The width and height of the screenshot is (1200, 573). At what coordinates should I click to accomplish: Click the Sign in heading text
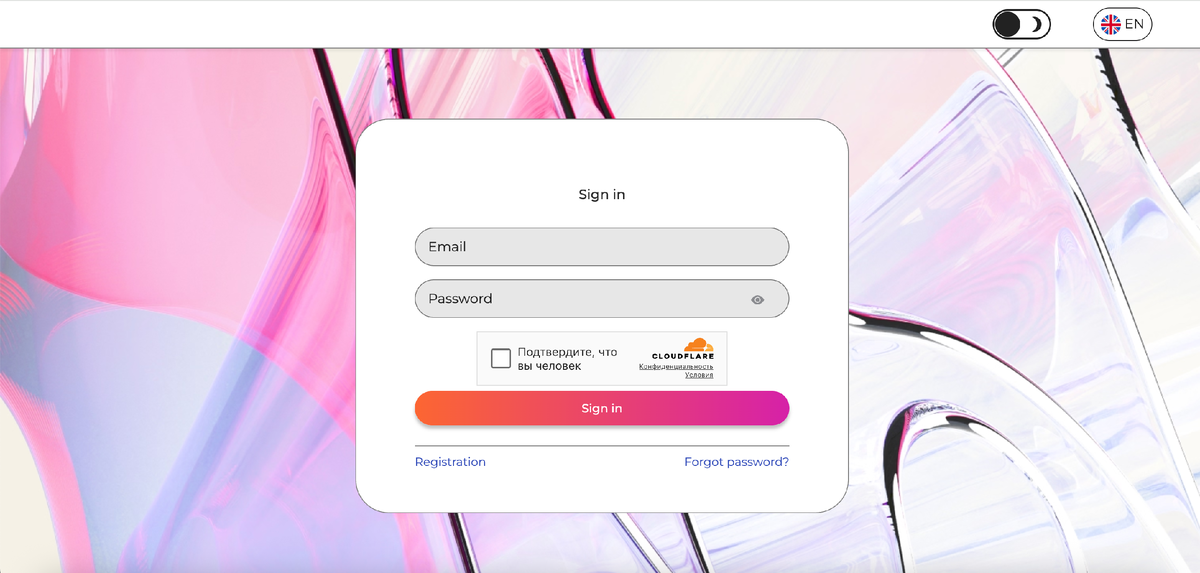(x=602, y=194)
